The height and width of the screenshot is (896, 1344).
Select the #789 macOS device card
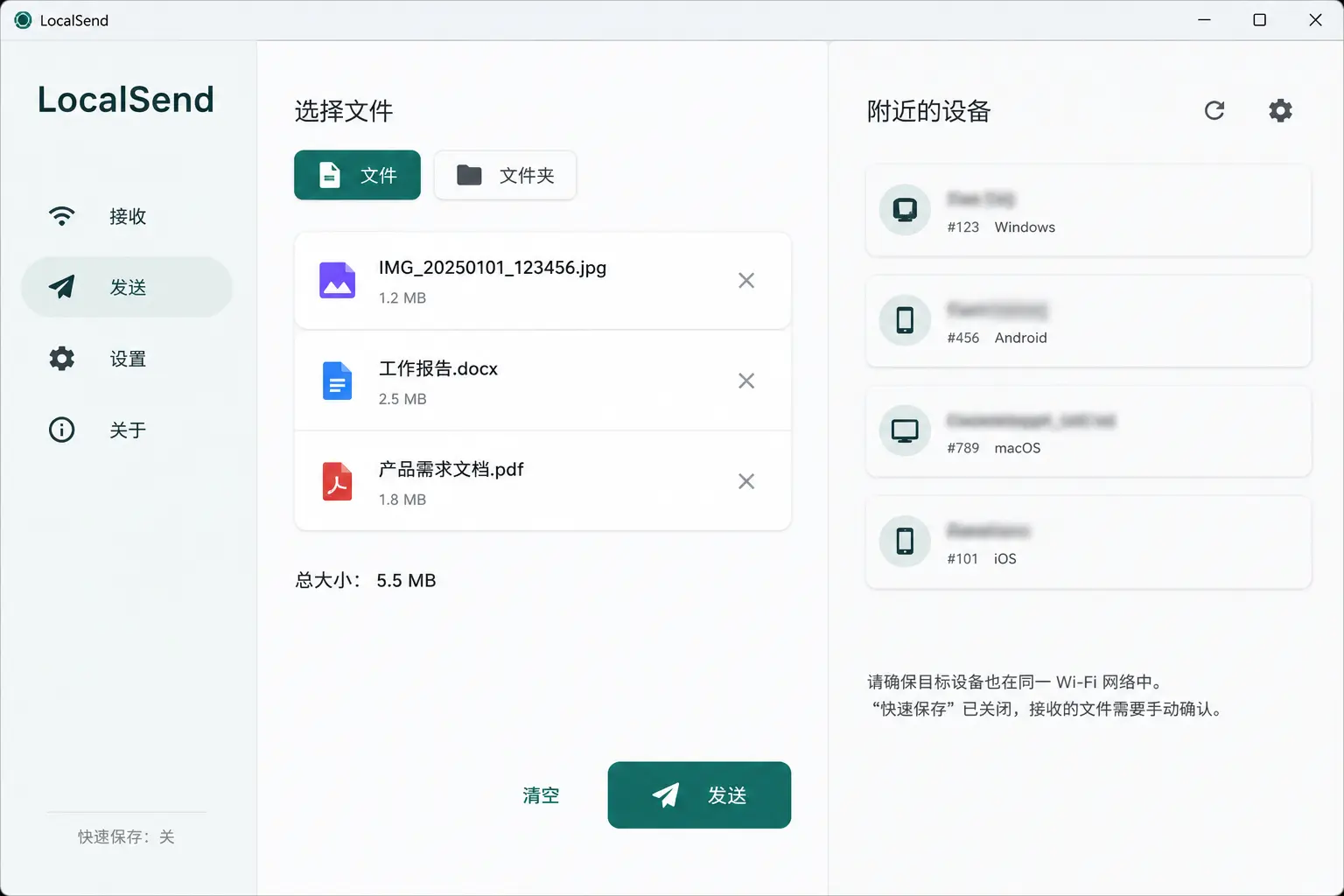1088,431
